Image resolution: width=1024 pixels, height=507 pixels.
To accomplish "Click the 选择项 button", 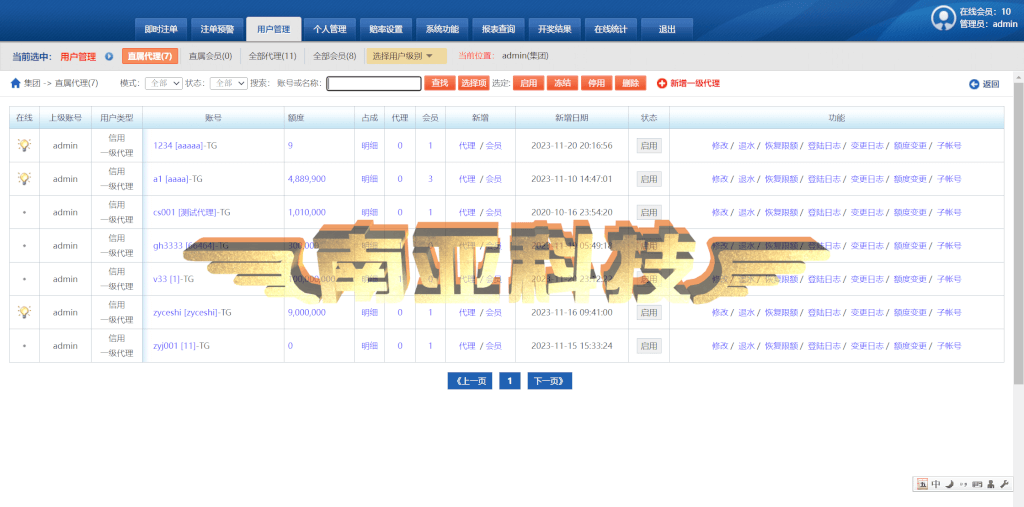I will pyautogui.click(x=473, y=84).
